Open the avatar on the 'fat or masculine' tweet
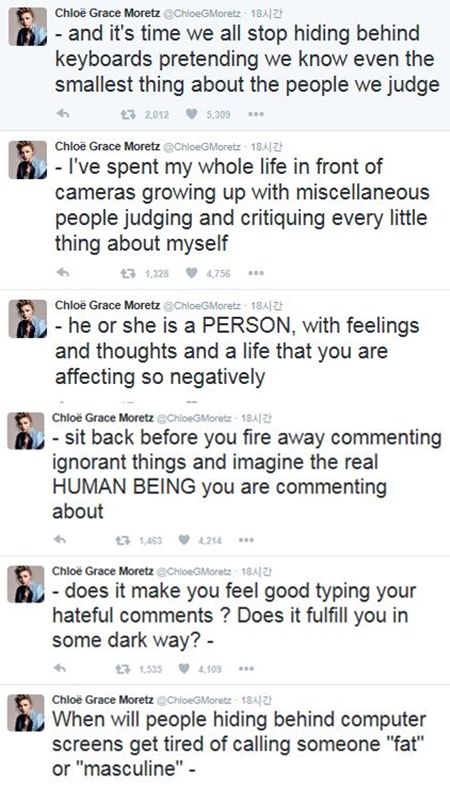Viewport: 450px width, 785px height. (x=26, y=713)
